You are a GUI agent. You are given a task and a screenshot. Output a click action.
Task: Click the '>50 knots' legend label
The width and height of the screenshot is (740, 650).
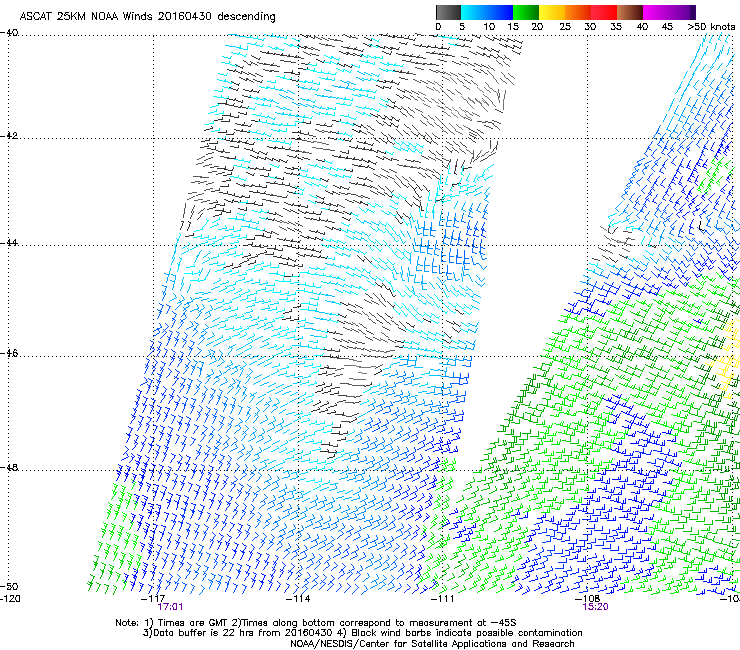[x=711, y=26]
